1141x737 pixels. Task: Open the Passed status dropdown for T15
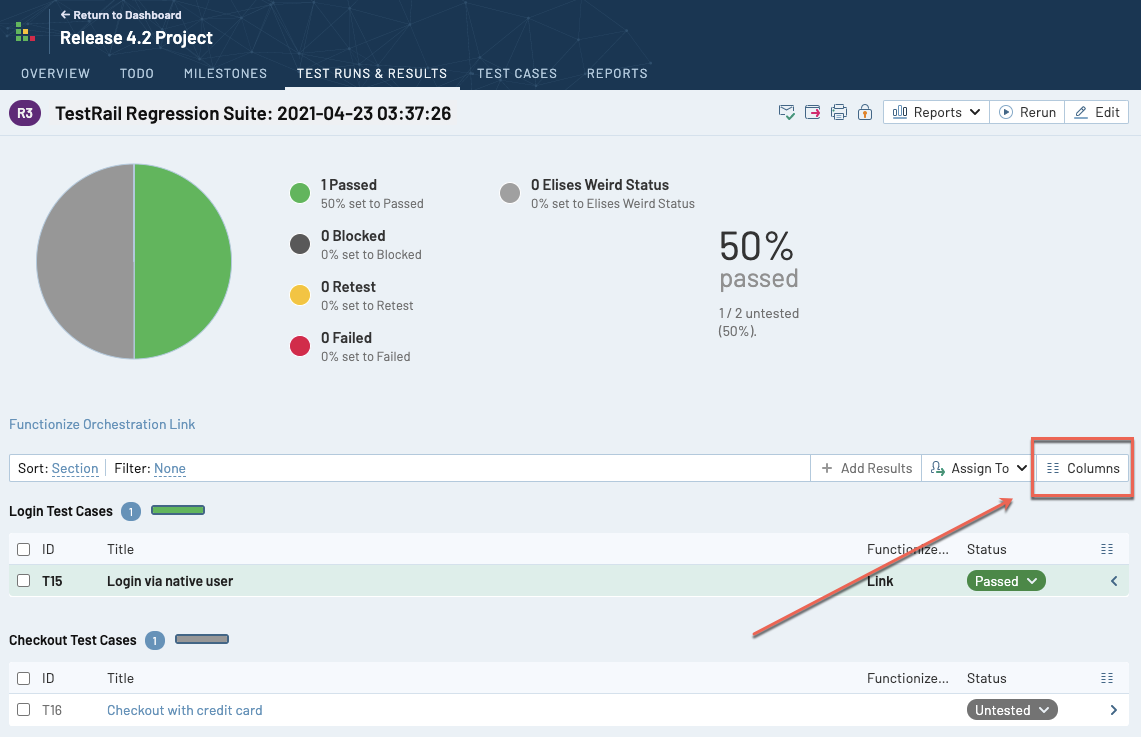[1006, 581]
